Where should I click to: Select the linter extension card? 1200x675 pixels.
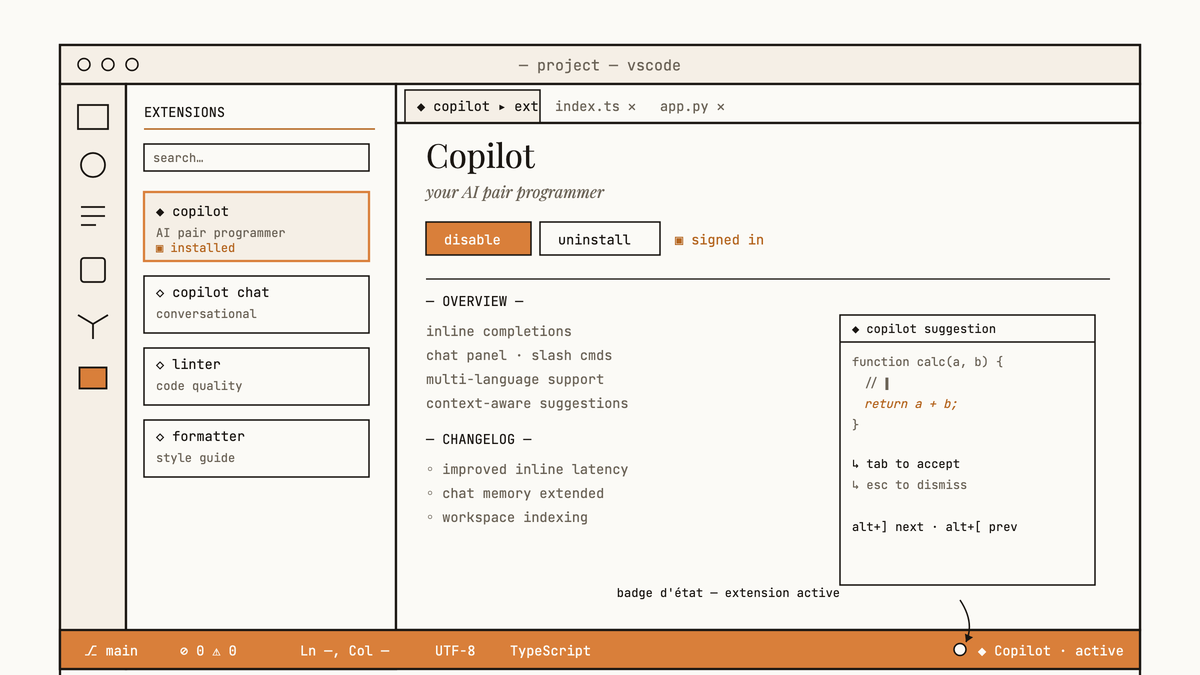tap(256, 376)
